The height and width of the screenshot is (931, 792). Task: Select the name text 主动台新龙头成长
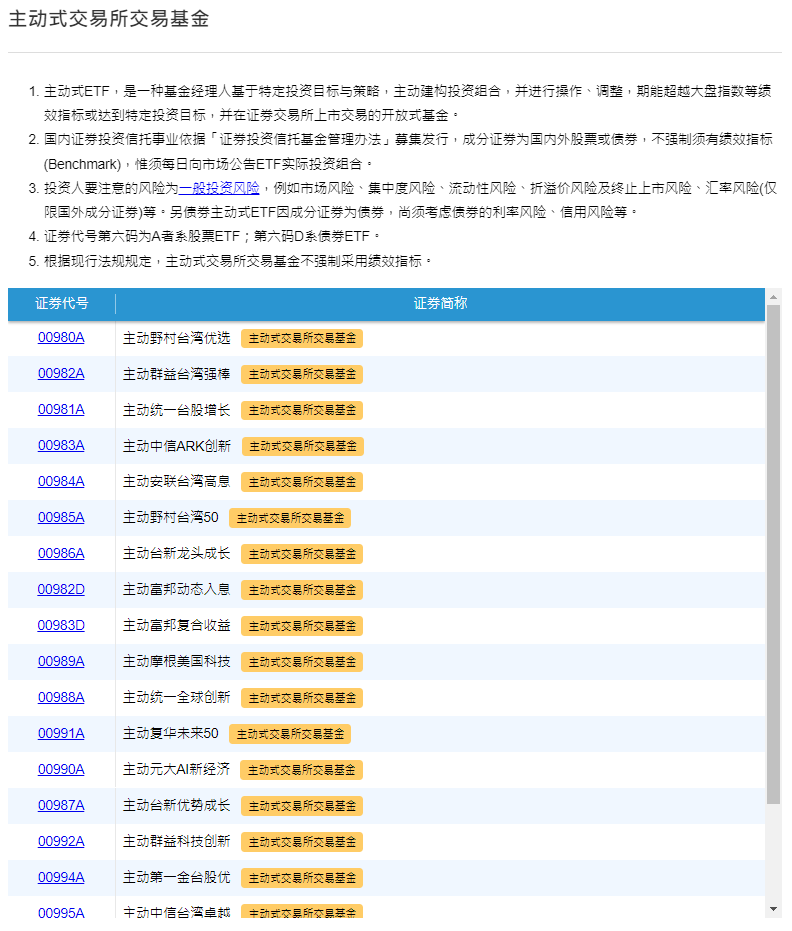click(176, 554)
